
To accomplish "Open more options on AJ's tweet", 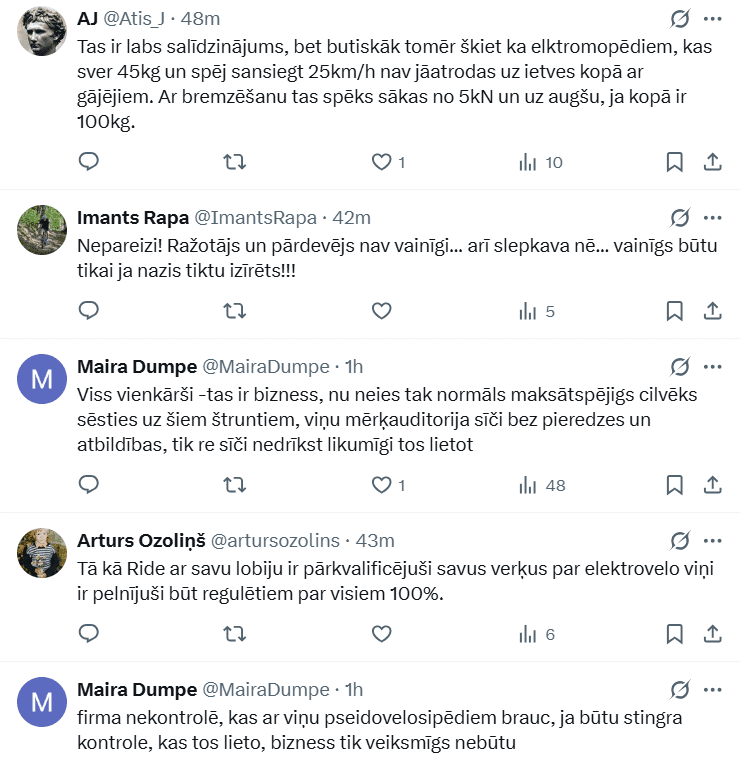I will click(x=713, y=19).
